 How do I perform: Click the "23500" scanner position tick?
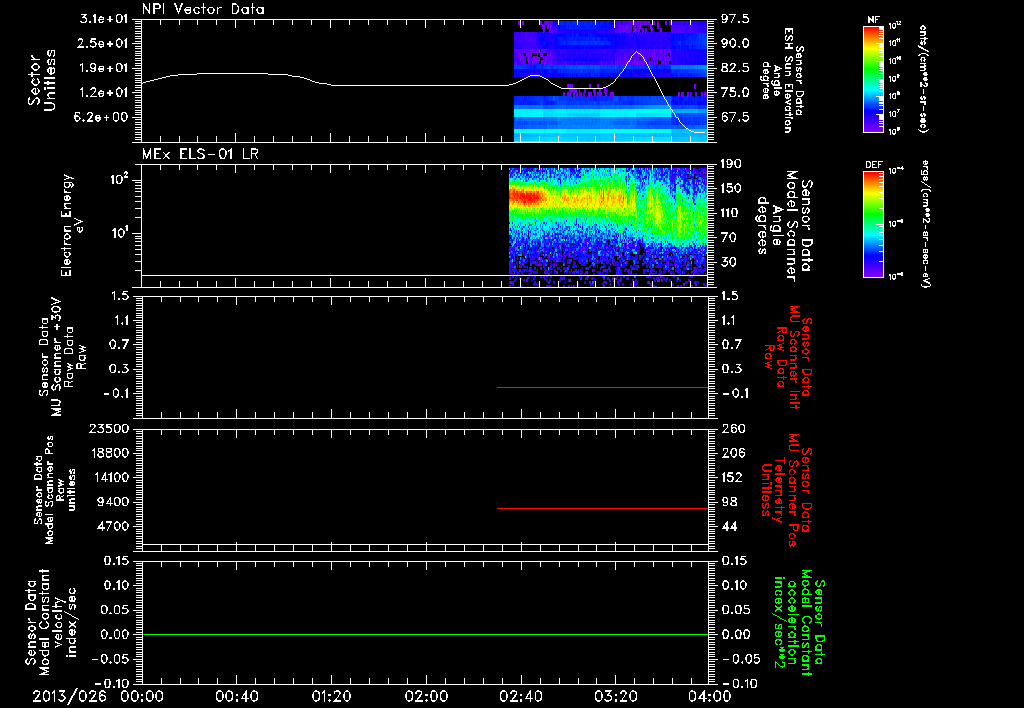point(109,428)
